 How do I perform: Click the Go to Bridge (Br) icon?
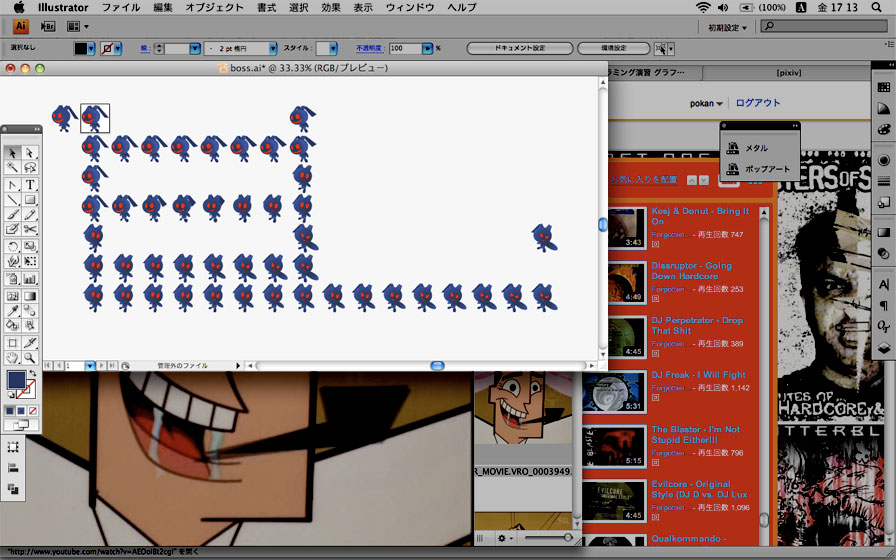[x=48, y=26]
